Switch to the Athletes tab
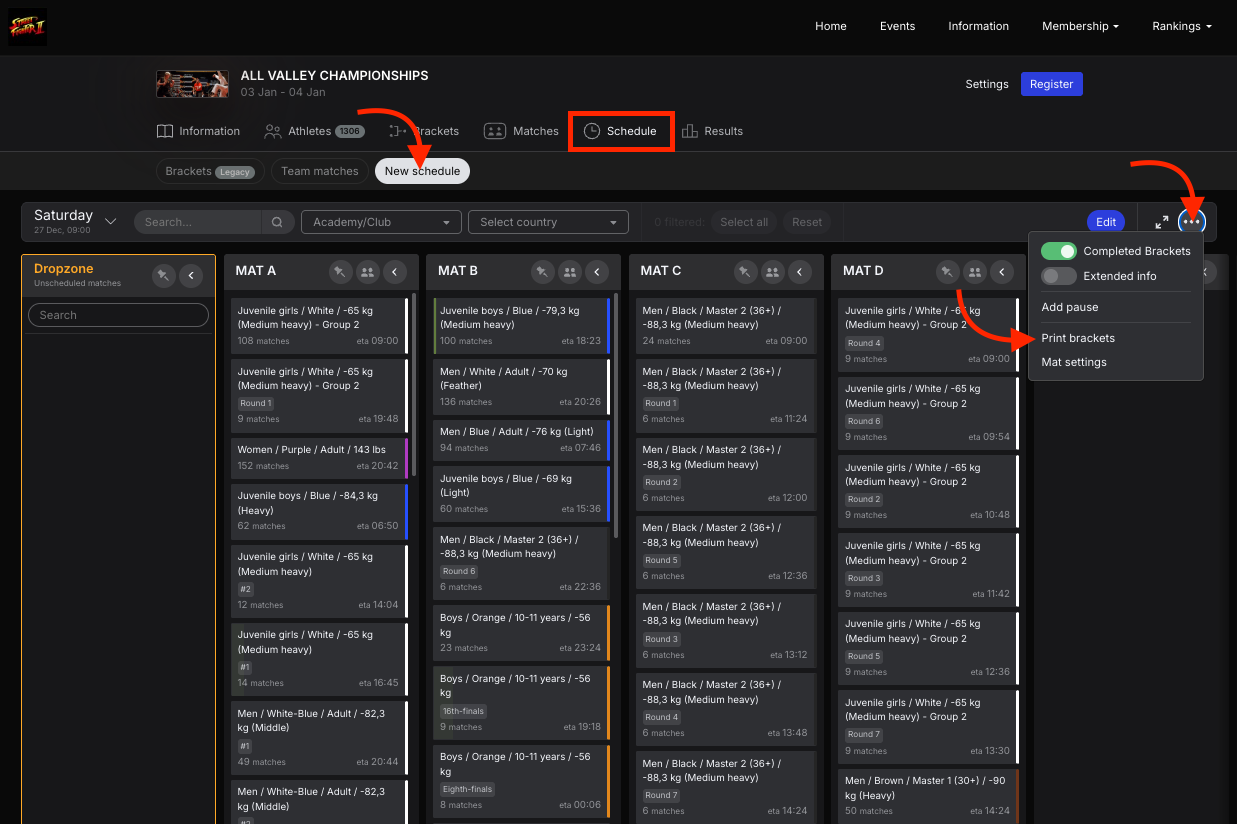This screenshot has width=1237, height=824. 314,131
